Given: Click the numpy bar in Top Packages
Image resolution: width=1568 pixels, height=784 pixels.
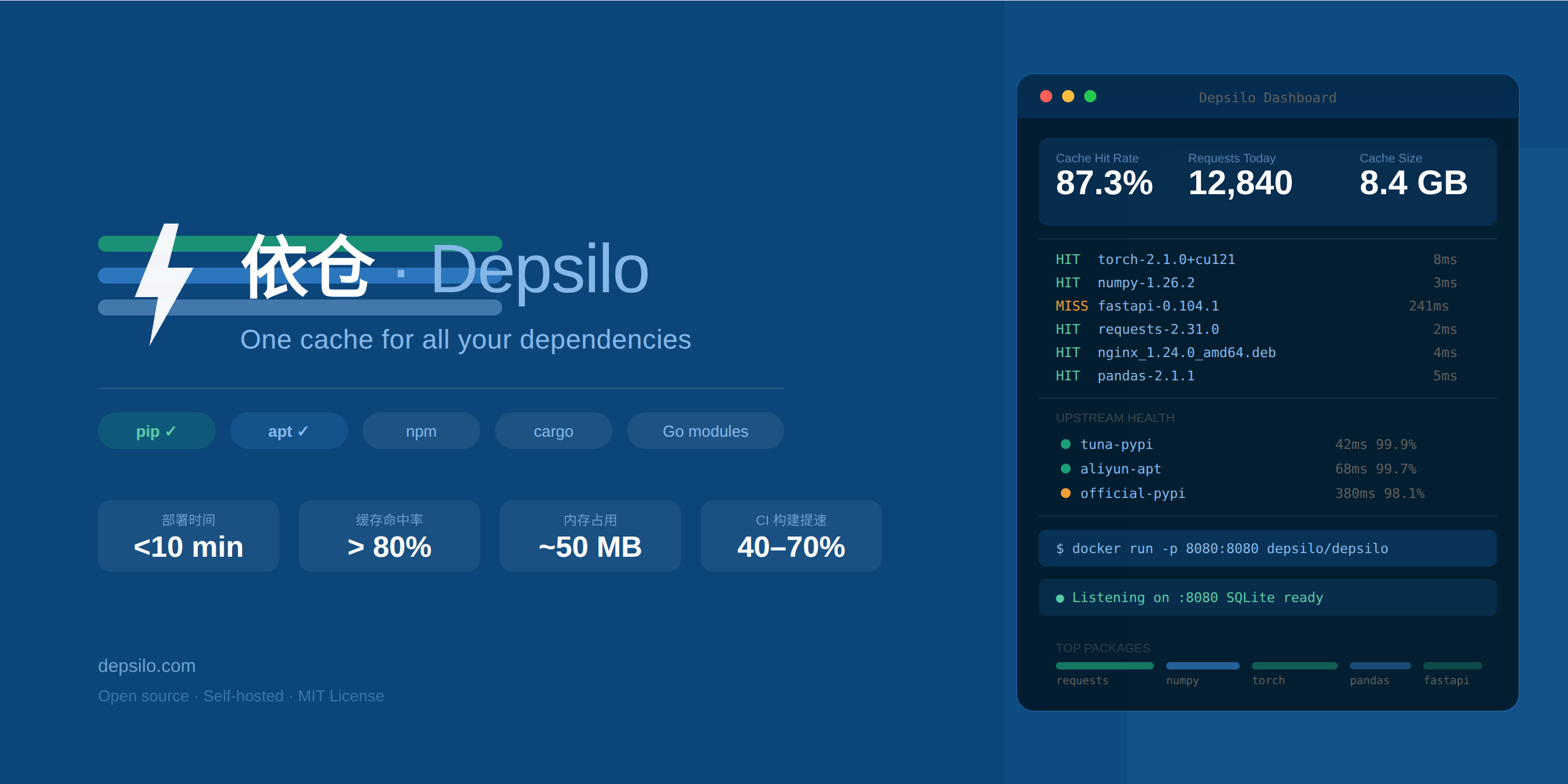Looking at the screenshot, I should point(1203,666).
